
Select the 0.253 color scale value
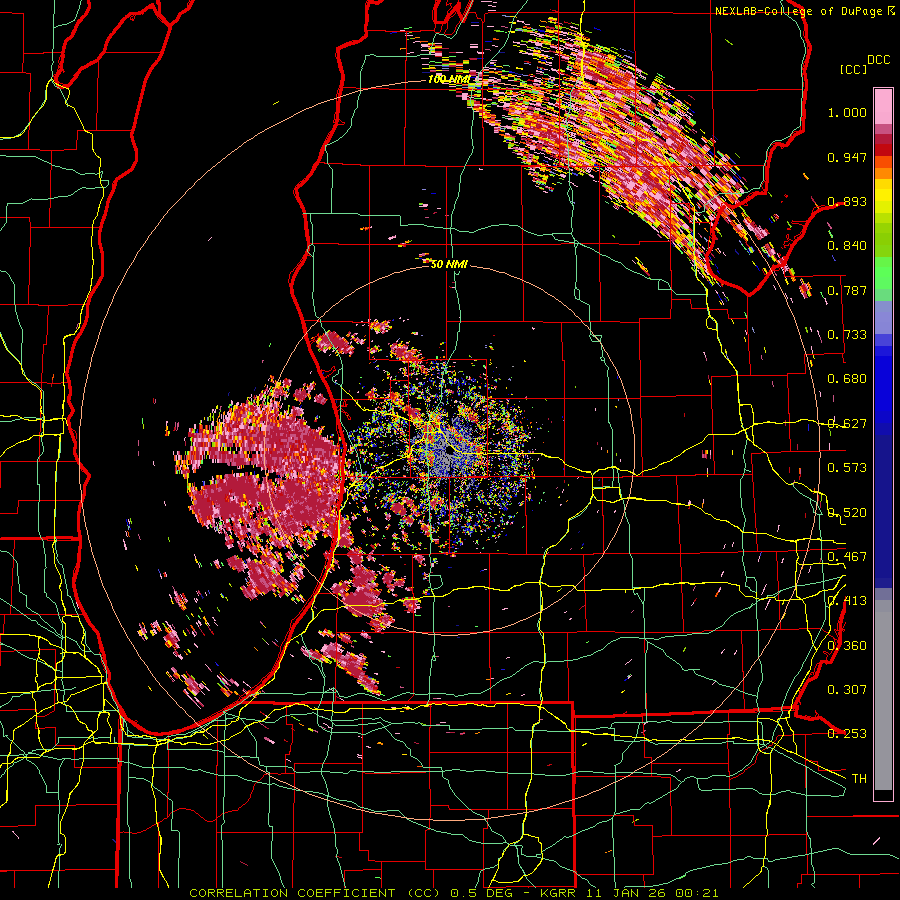(x=847, y=734)
